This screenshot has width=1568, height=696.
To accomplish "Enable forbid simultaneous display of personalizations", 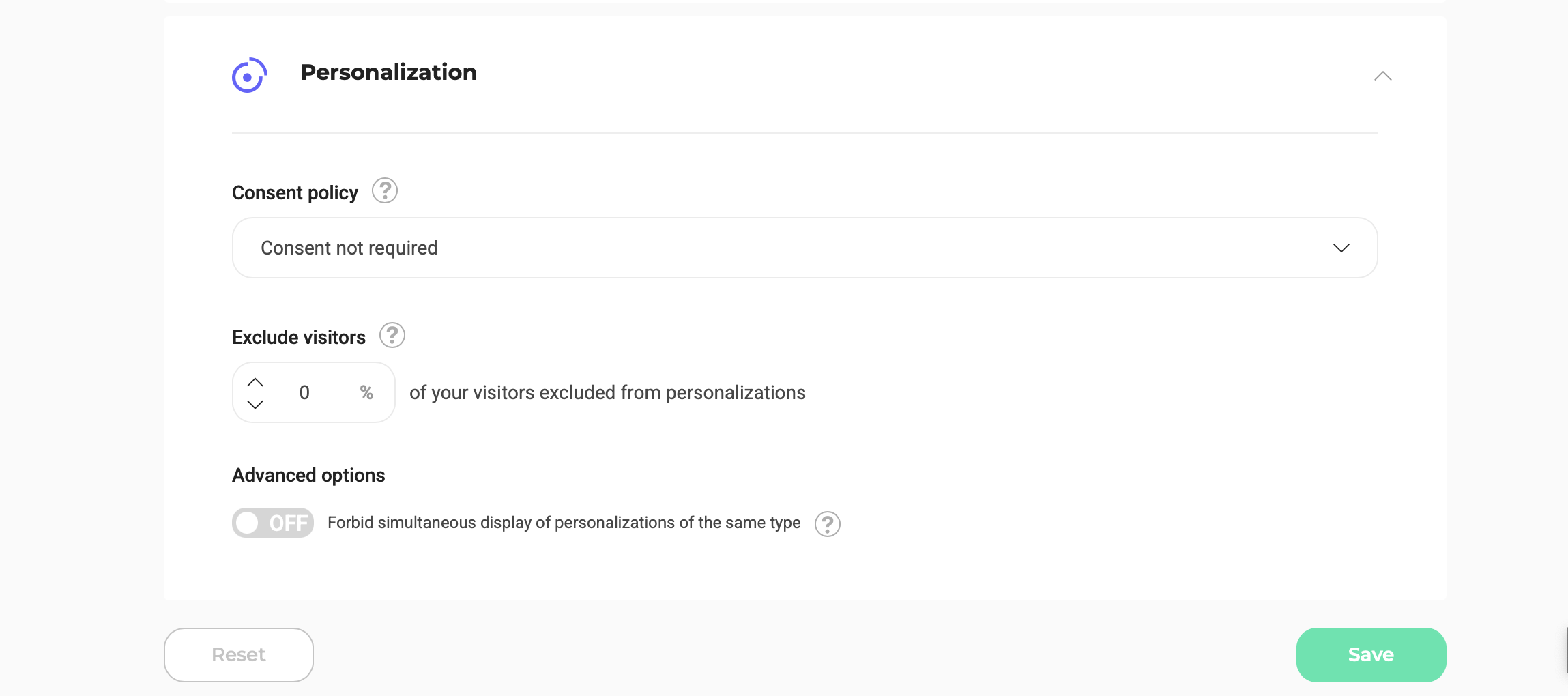I will pyautogui.click(x=272, y=522).
